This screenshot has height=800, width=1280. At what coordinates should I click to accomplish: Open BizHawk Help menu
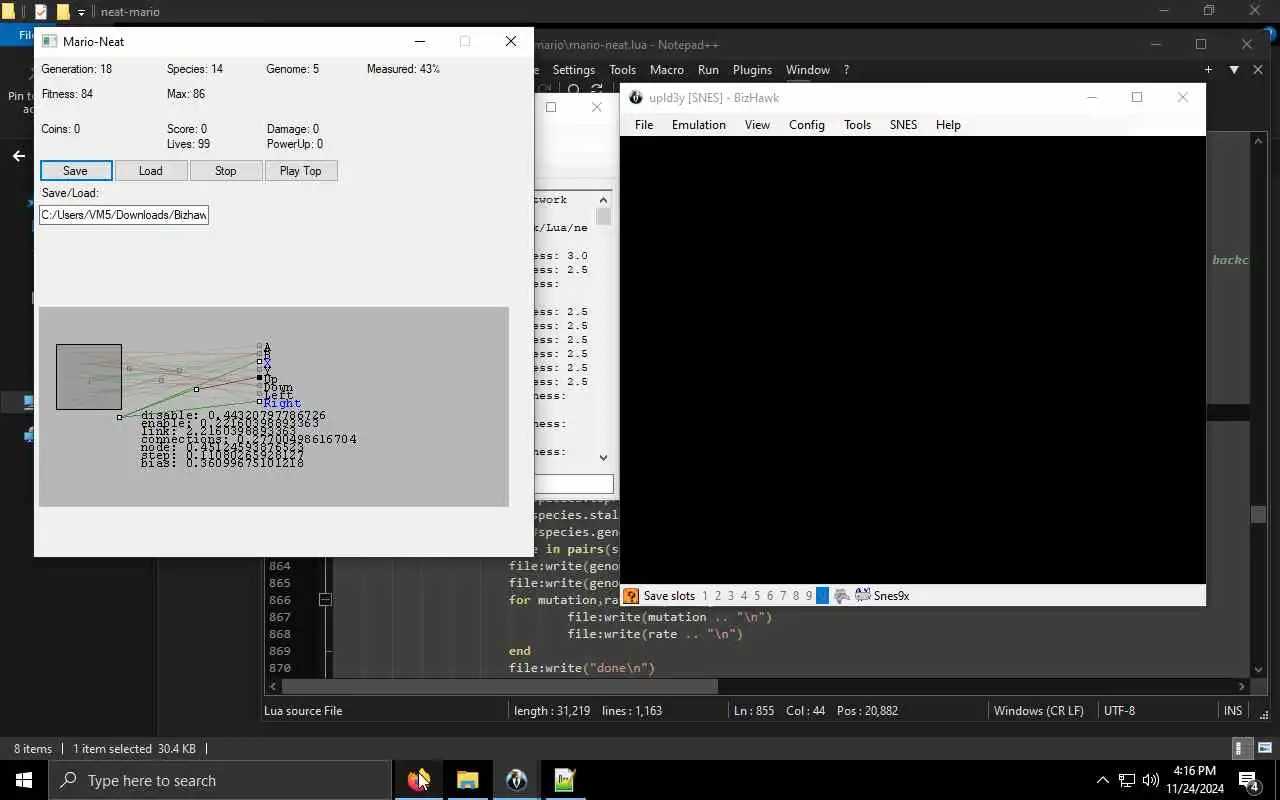pyautogui.click(x=948, y=125)
